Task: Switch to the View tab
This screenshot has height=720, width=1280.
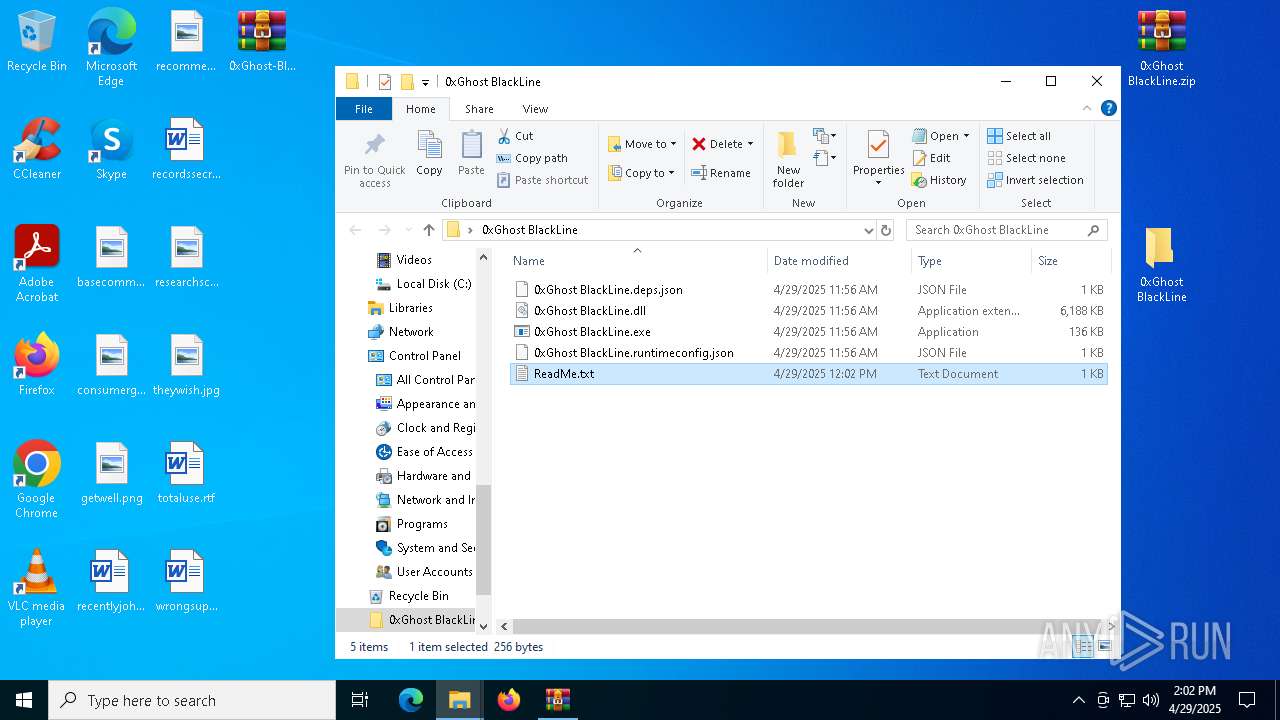Action: (x=535, y=109)
